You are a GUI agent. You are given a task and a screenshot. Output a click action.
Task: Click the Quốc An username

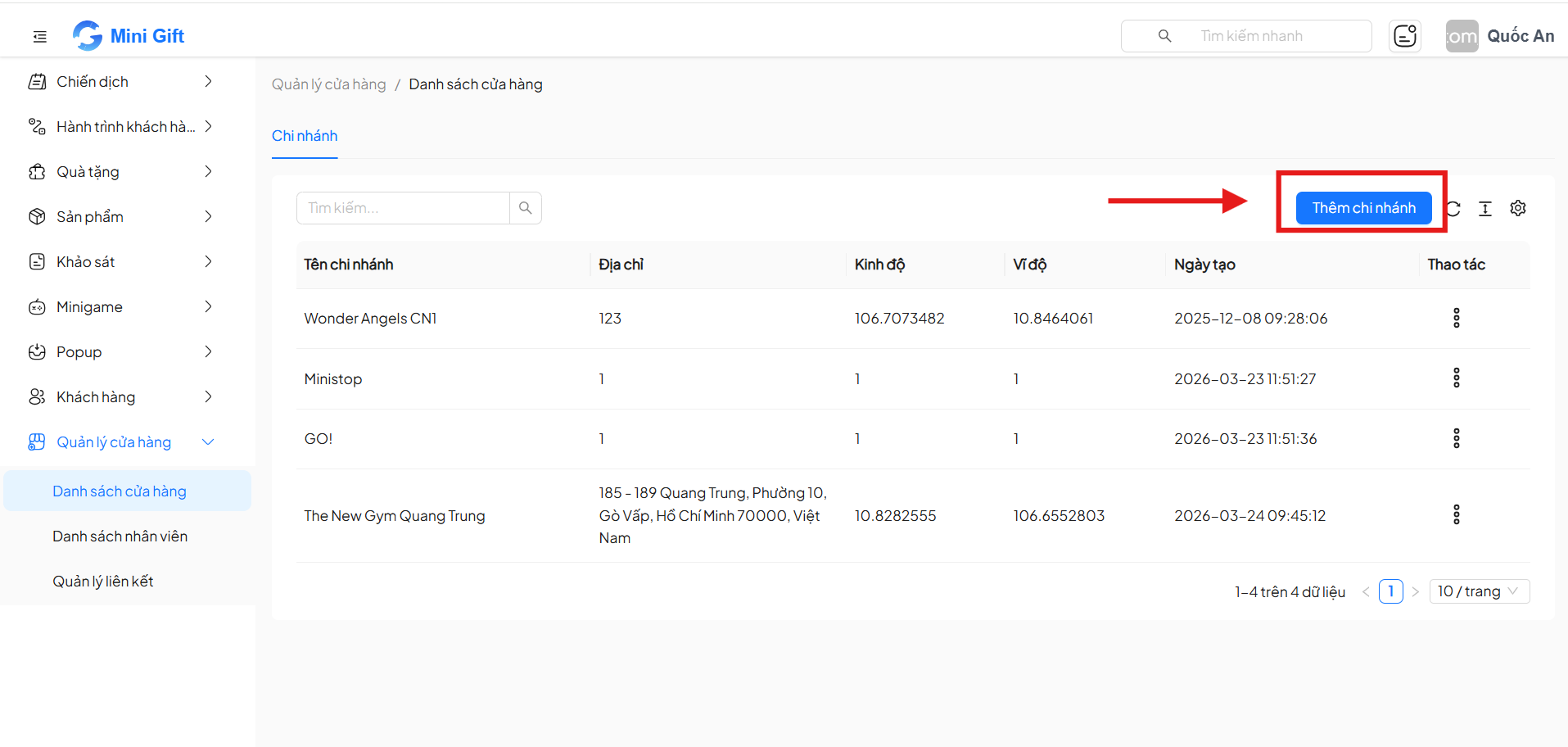pos(1521,36)
